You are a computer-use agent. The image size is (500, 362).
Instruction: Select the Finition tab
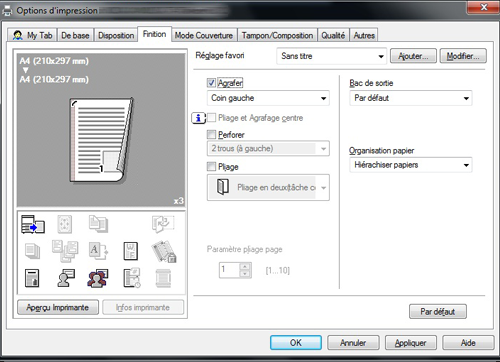(x=154, y=34)
